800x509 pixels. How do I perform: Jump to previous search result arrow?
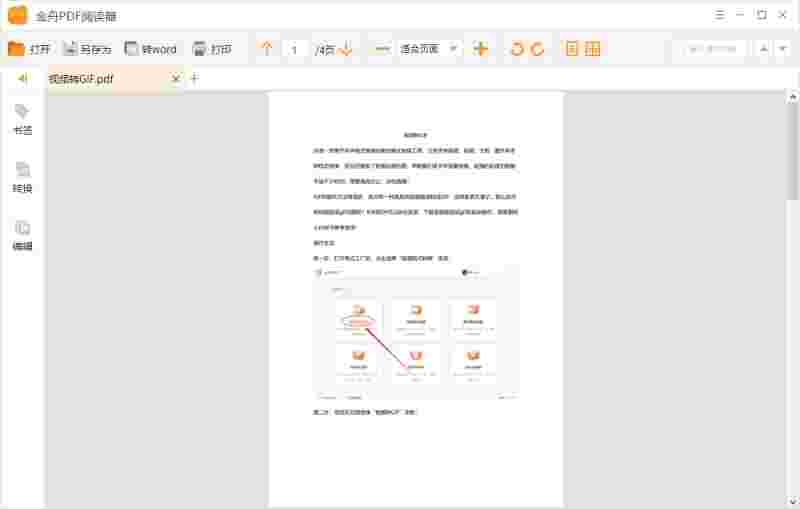[764, 49]
